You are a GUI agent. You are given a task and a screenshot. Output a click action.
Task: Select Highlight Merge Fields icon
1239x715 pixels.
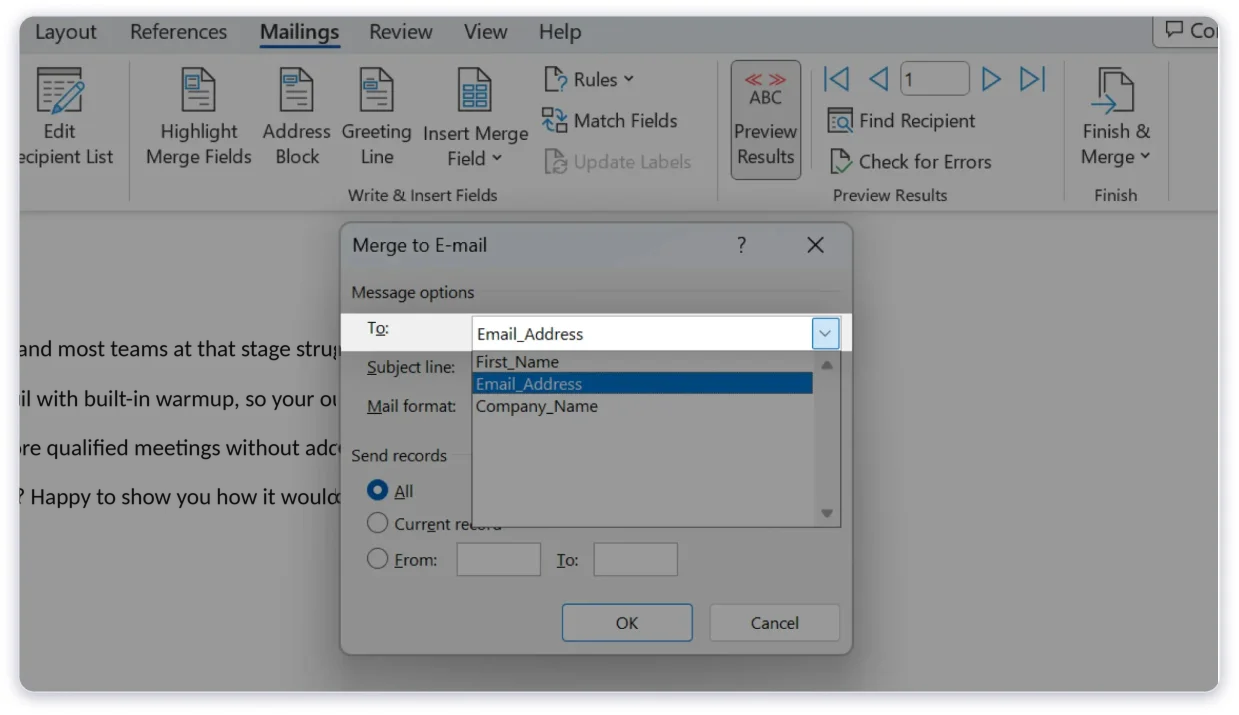pos(198,91)
